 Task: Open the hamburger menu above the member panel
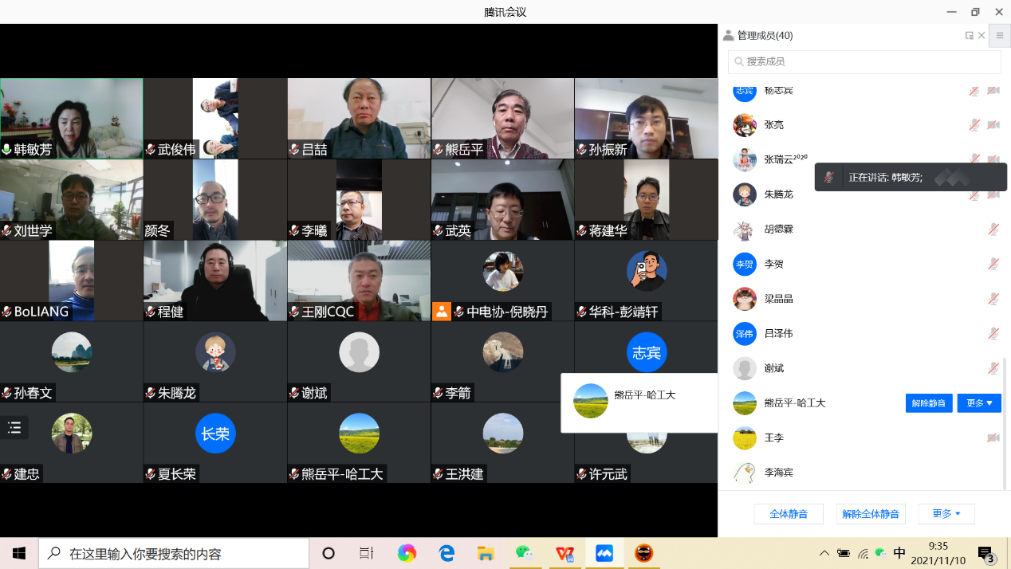(999, 35)
